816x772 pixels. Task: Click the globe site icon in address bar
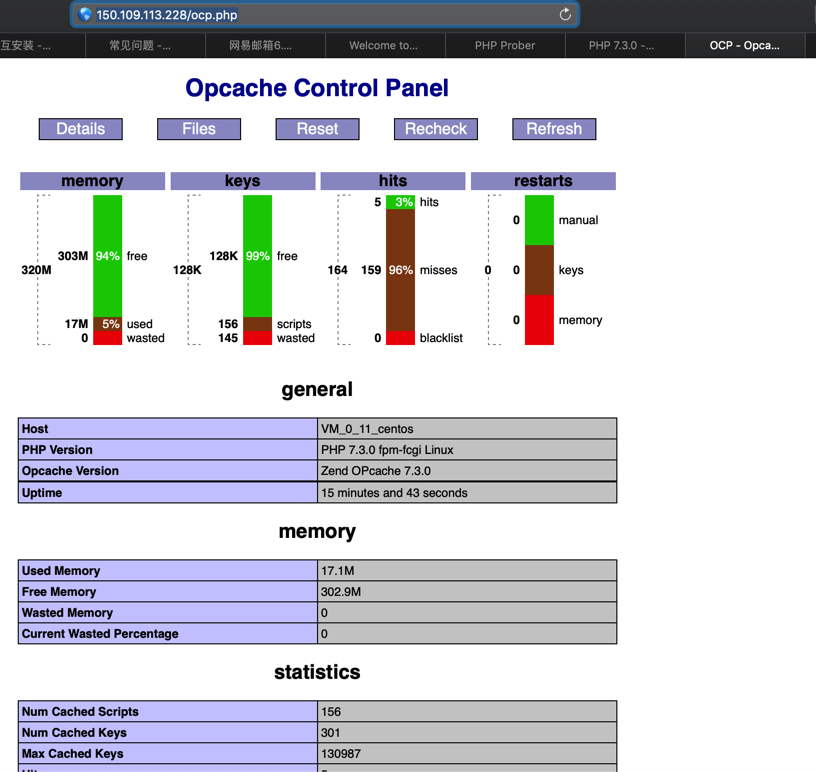[85, 15]
